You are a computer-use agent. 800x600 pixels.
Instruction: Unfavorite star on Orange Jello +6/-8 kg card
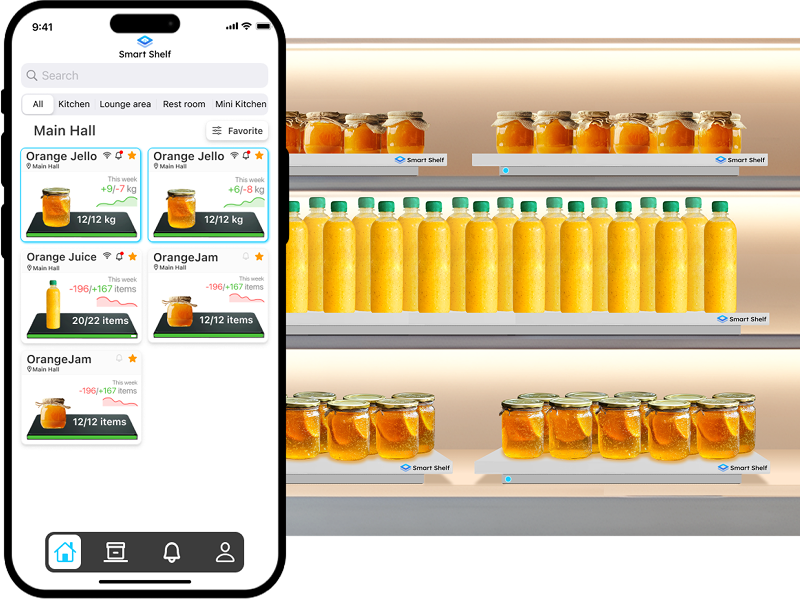click(259, 155)
